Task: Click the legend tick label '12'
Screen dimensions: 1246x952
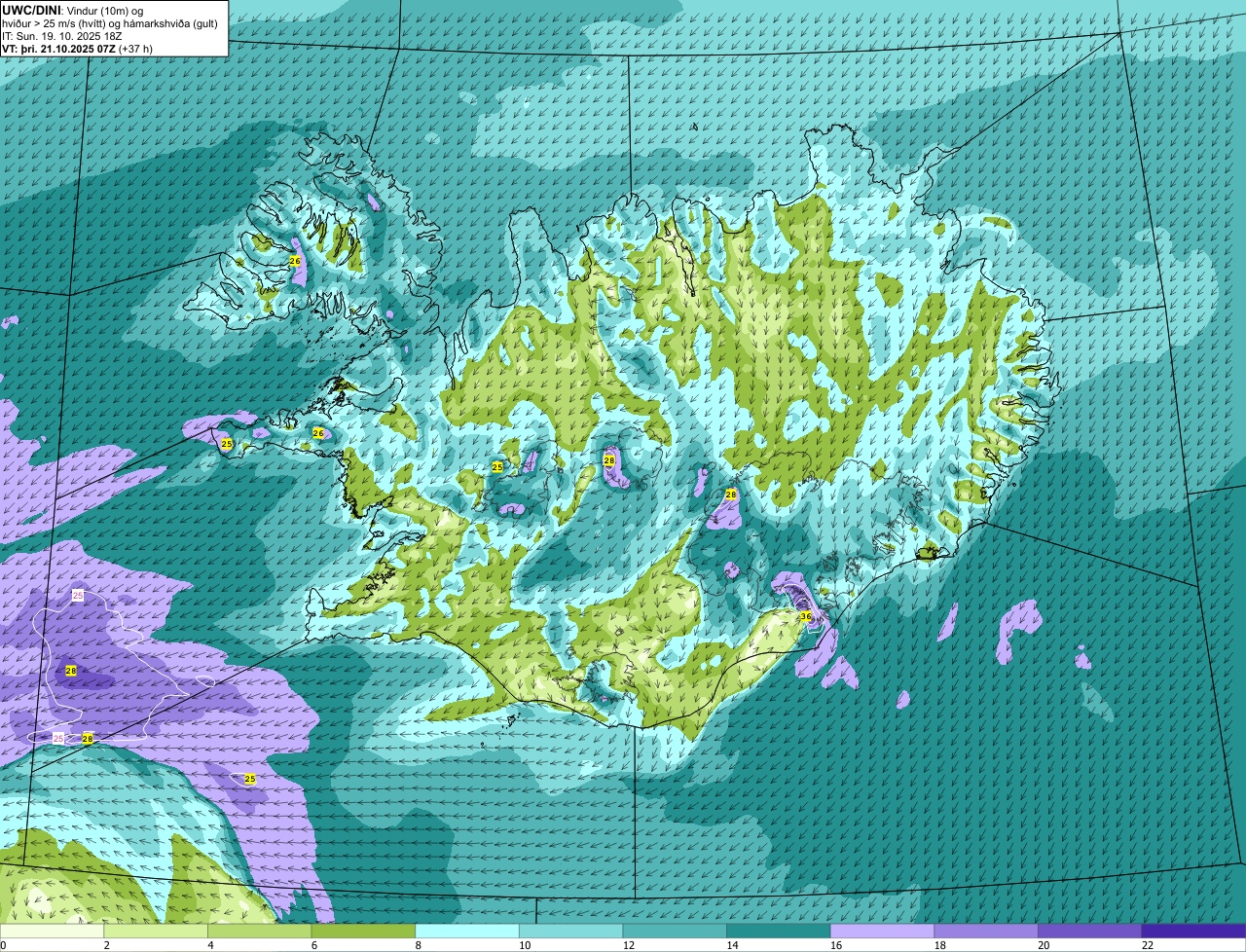Action: pos(629,945)
